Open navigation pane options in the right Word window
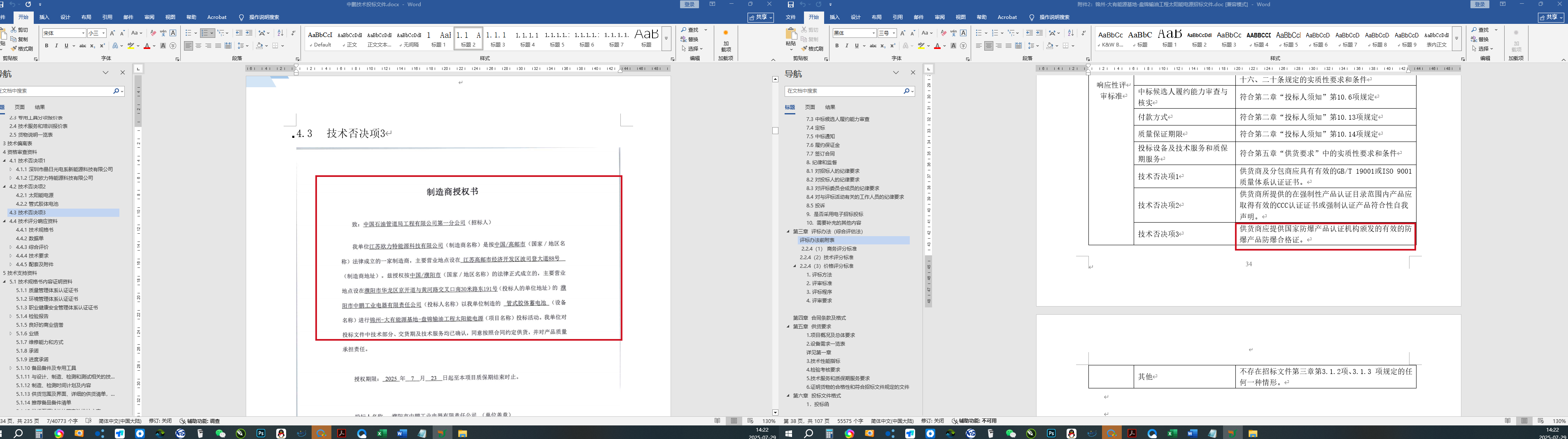This screenshot has width=1568, height=439. 896,72
